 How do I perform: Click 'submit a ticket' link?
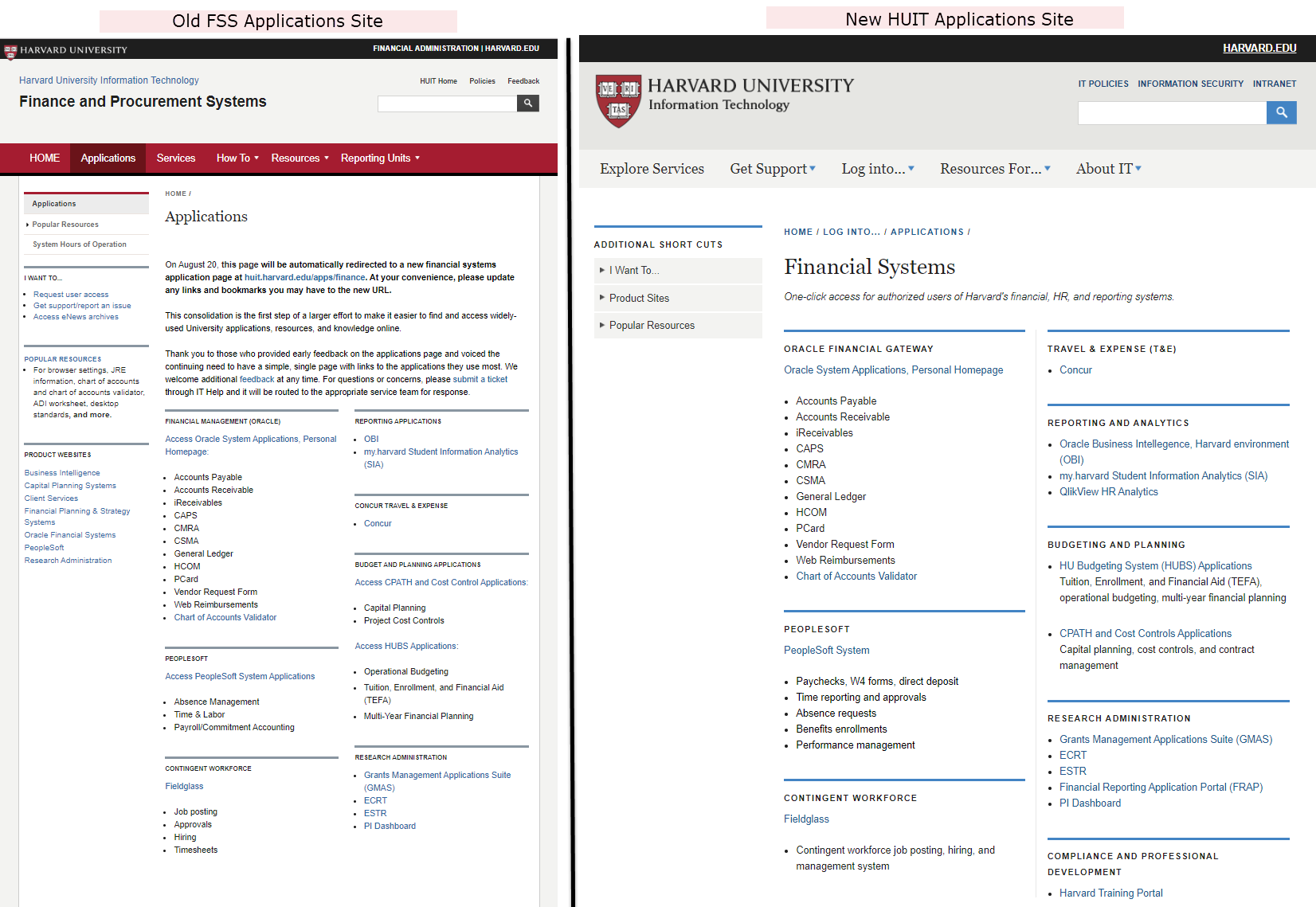pos(480,379)
